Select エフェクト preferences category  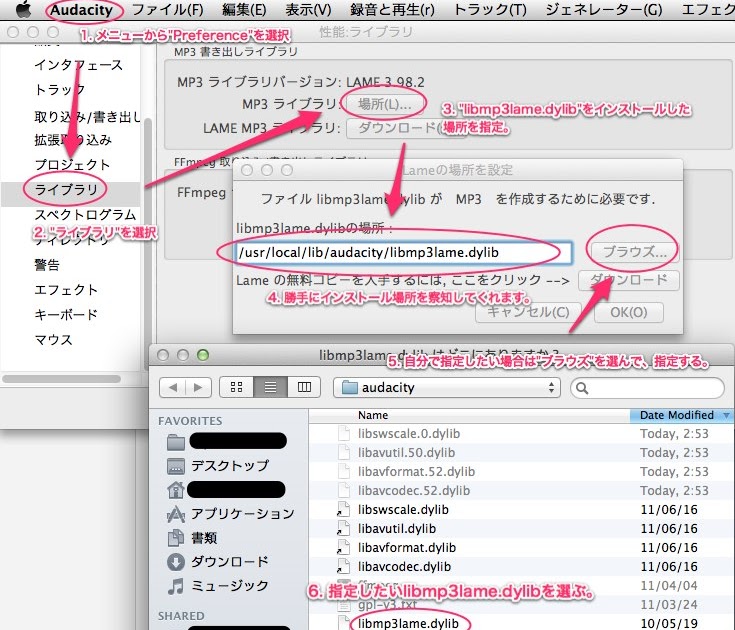click(66, 289)
